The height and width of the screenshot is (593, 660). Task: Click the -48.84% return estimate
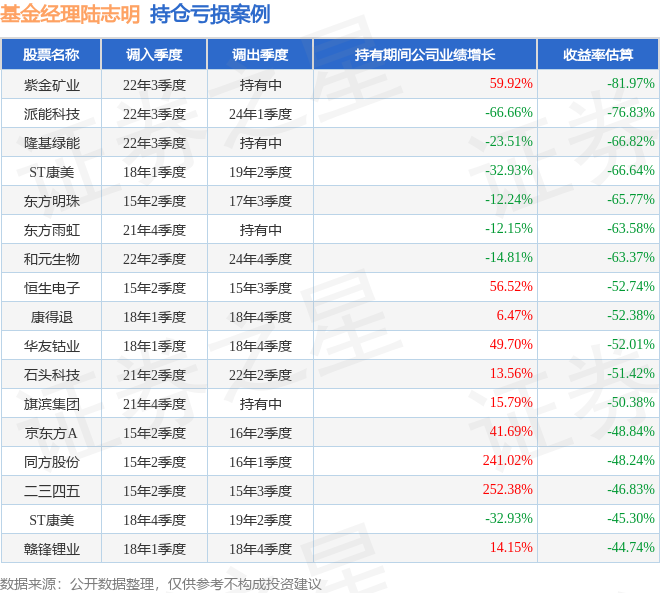(631, 431)
